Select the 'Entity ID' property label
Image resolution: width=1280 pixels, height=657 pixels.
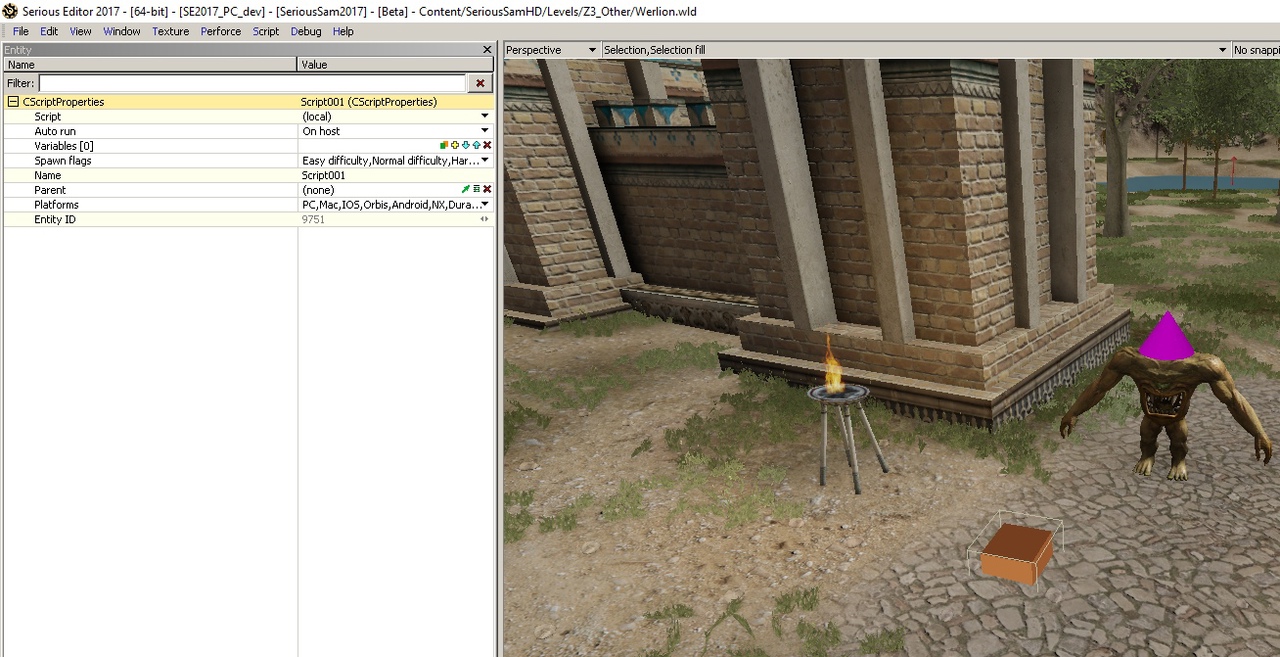coord(55,219)
